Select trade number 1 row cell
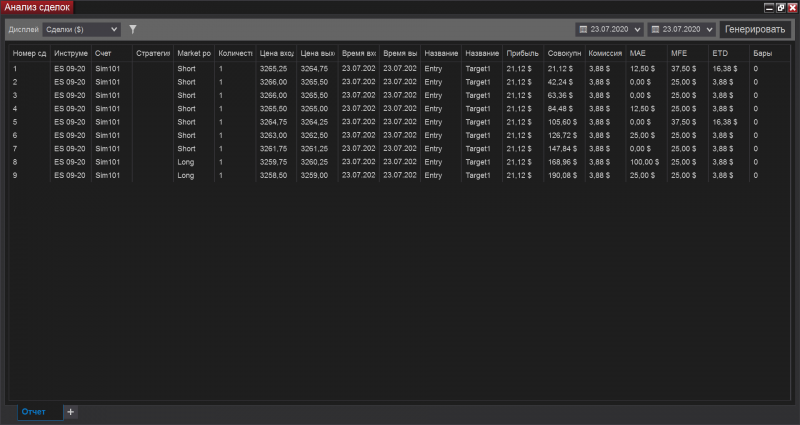The image size is (800, 425). point(30,68)
